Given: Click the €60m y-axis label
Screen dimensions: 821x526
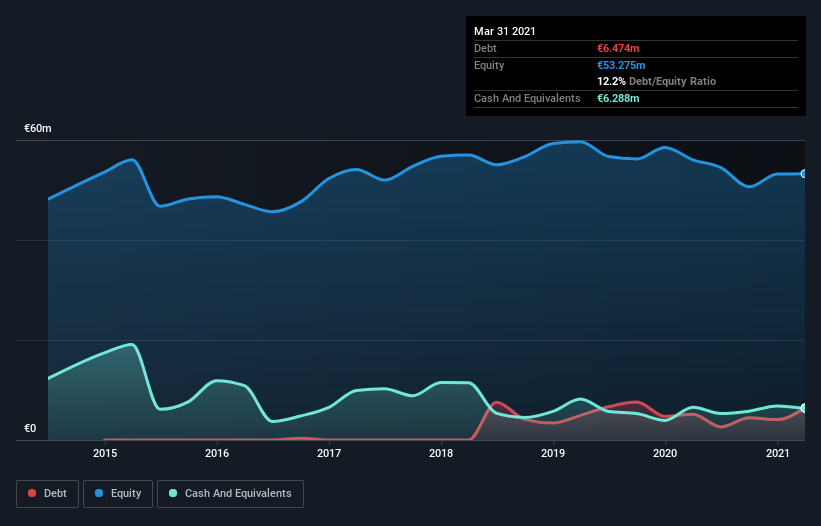Looking at the screenshot, I should click(38, 128).
